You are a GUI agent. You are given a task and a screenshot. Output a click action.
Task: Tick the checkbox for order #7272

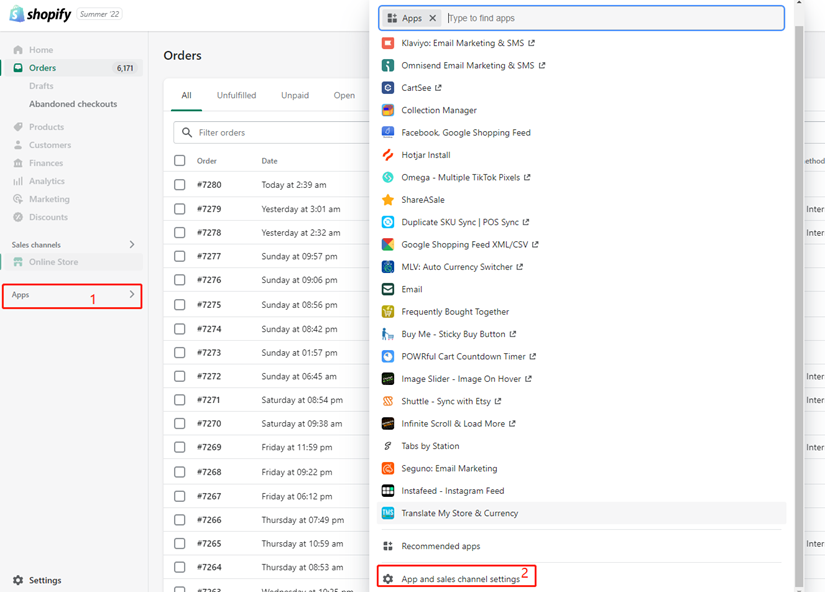(179, 376)
